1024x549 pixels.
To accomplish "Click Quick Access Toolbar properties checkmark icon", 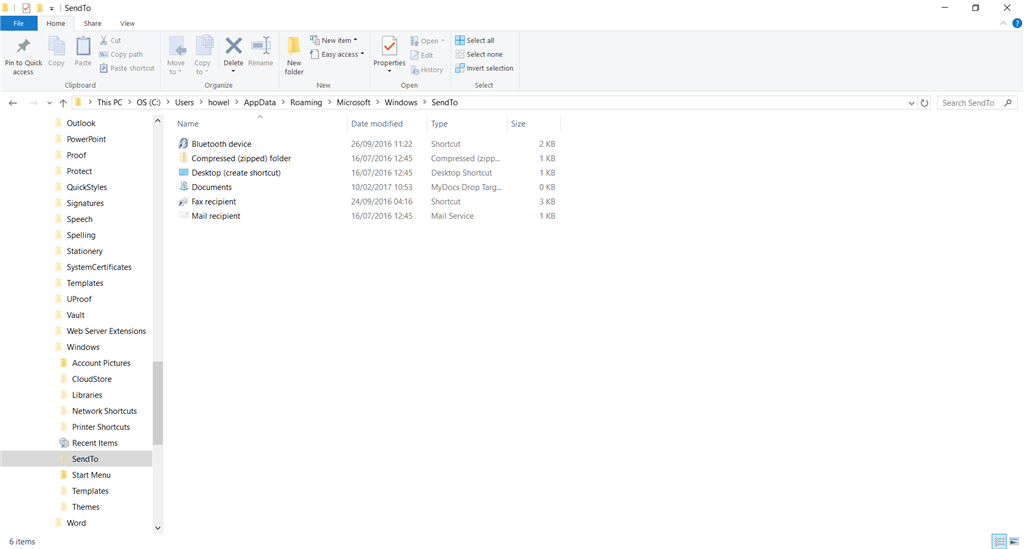I will pyautogui.click(x=26, y=8).
